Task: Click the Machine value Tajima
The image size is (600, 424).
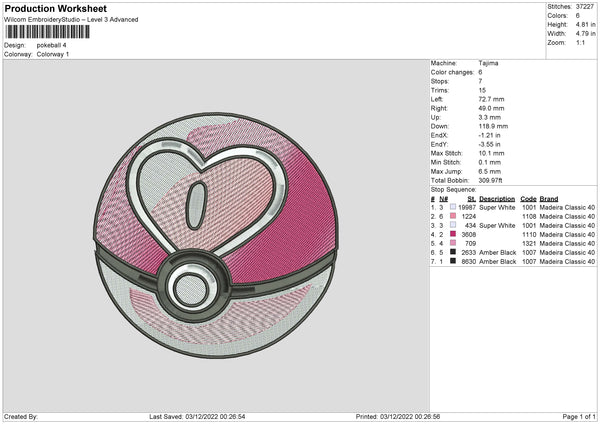Action: pyautogui.click(x=488, y=63)
